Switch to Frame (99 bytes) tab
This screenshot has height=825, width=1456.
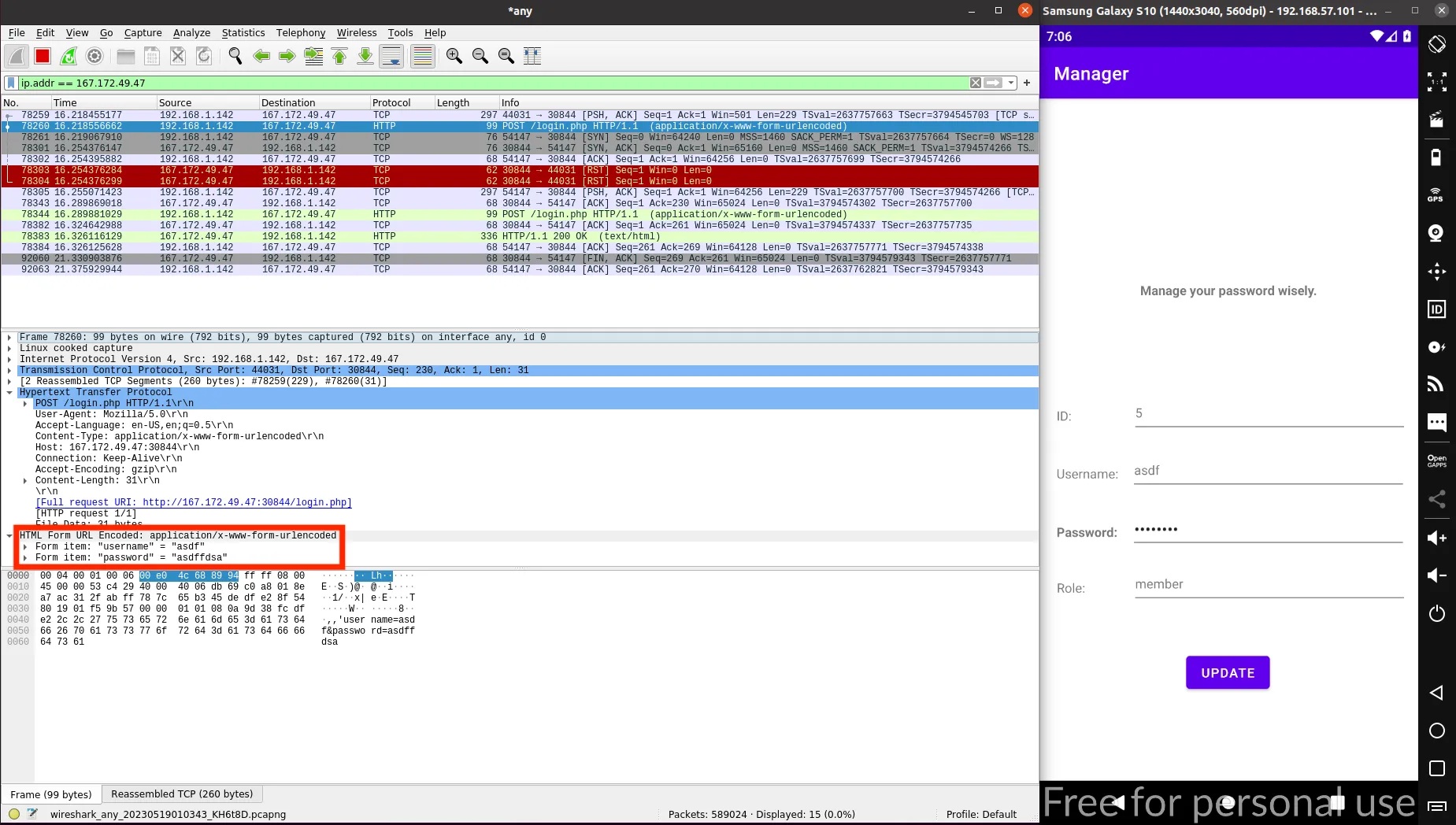pos(51,794)
